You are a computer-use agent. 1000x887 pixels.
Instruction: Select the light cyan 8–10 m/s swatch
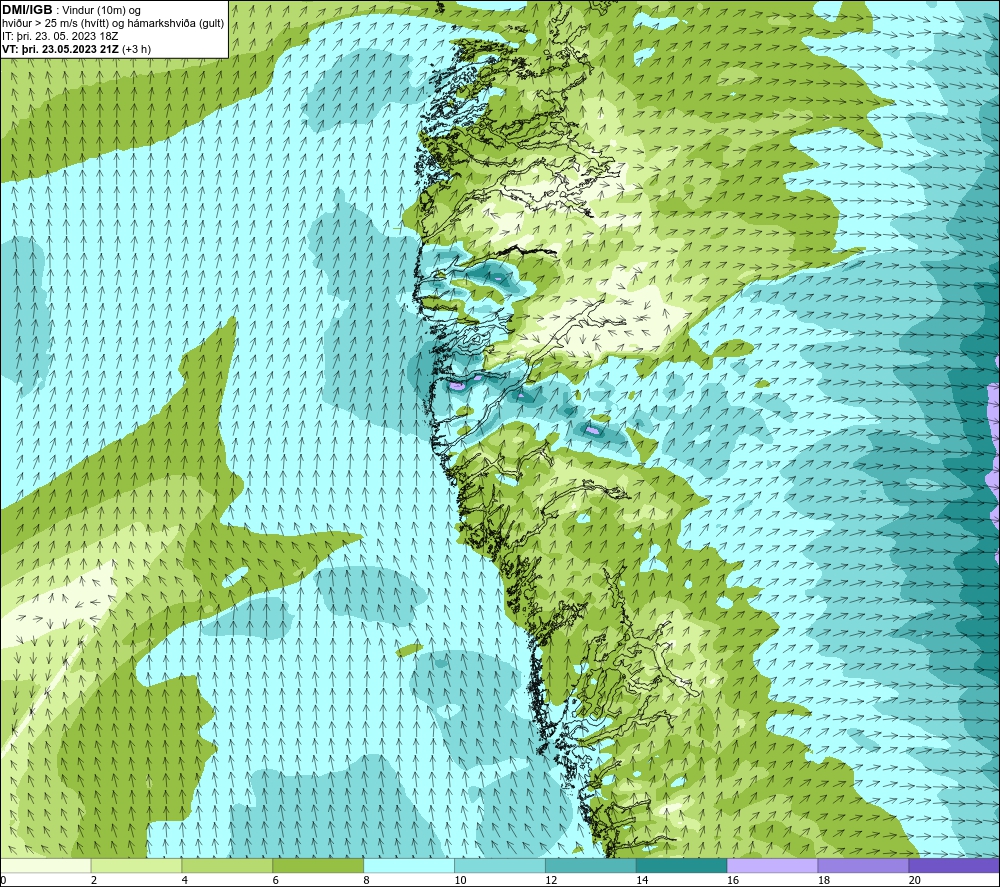409,865
